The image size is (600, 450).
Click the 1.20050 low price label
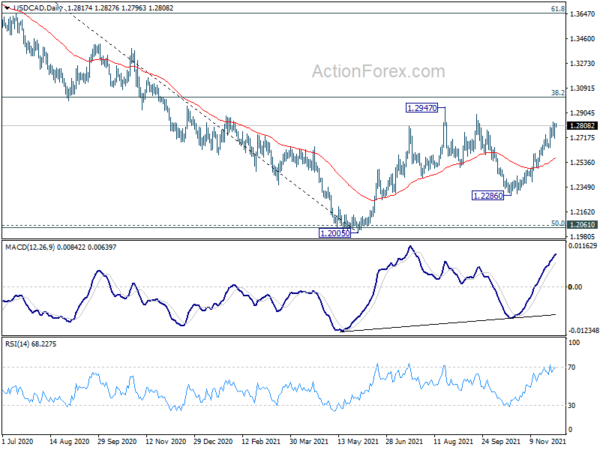click(x=335, y=233)
